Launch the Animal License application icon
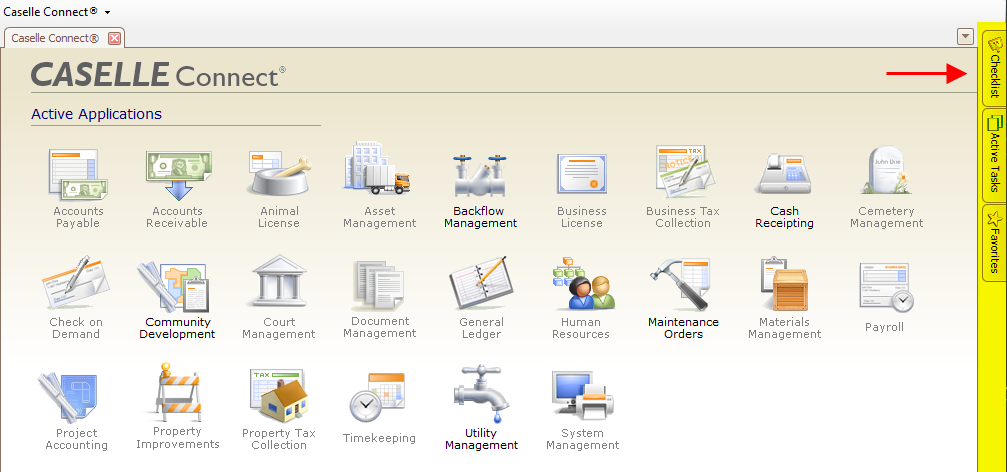Viewport: 1007px width, 472px height. [x=279, y=172]
